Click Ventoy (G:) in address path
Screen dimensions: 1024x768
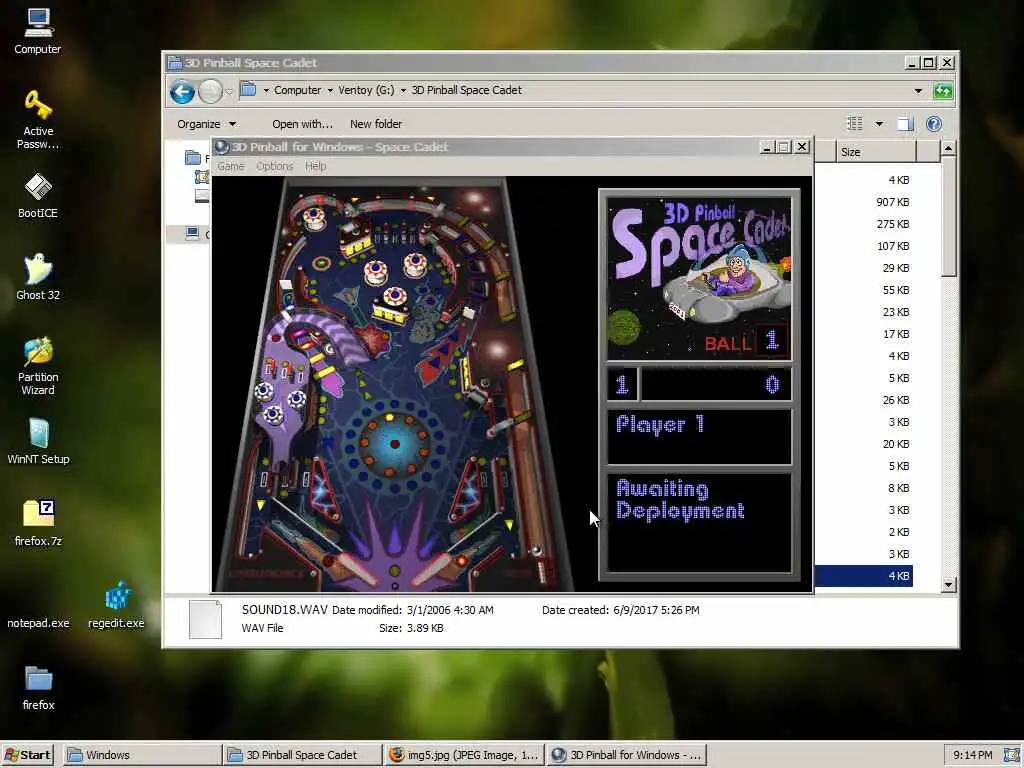click(x=366, y=90)
